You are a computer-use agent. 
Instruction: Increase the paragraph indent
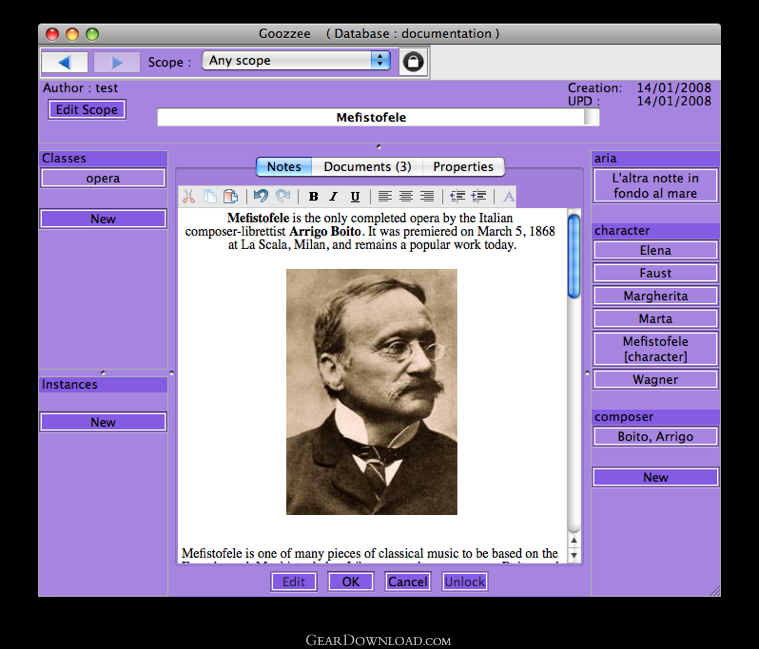point(479,196)
